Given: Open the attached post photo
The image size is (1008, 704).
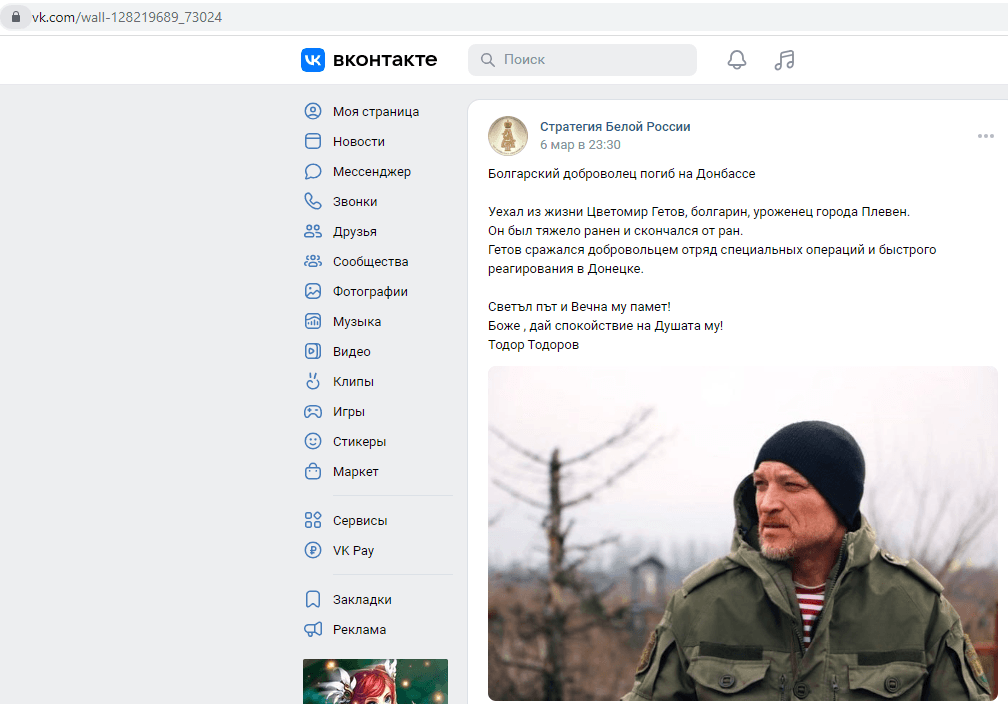Looking at the screenshot, I should pyautogui.click(x=742, y=533).
